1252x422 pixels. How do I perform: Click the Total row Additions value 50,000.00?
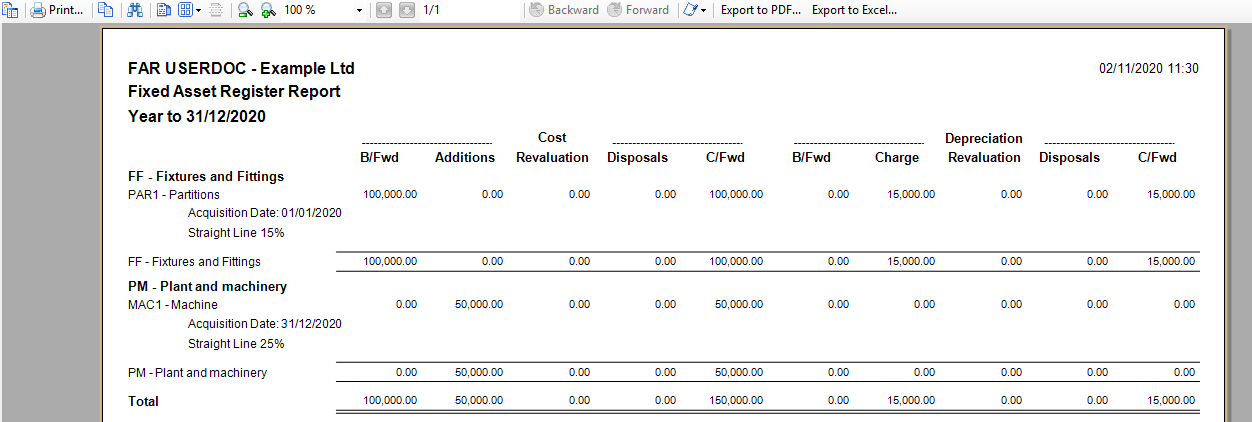479,400
